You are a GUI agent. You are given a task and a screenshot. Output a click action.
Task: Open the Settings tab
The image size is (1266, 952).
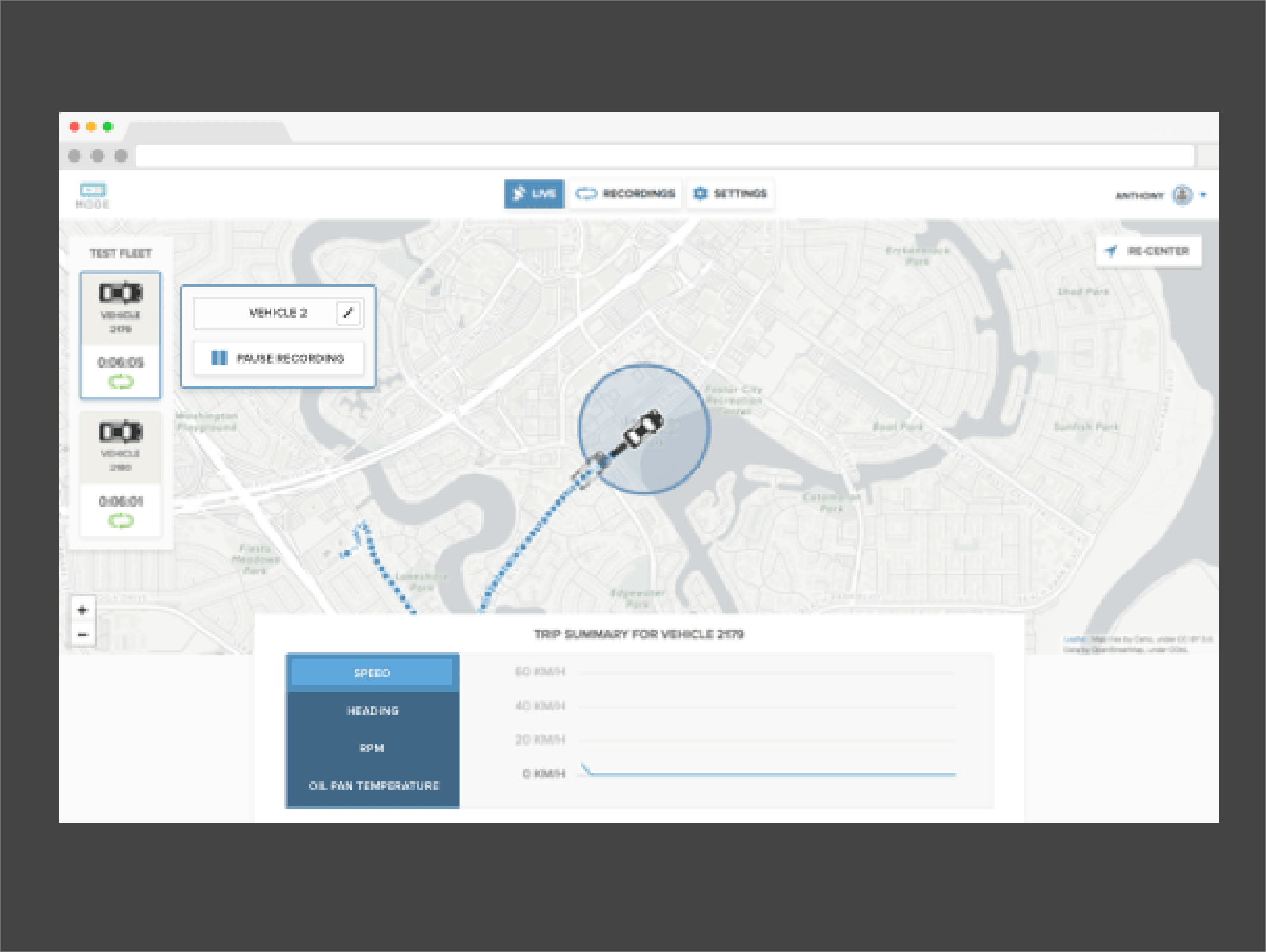731,193
